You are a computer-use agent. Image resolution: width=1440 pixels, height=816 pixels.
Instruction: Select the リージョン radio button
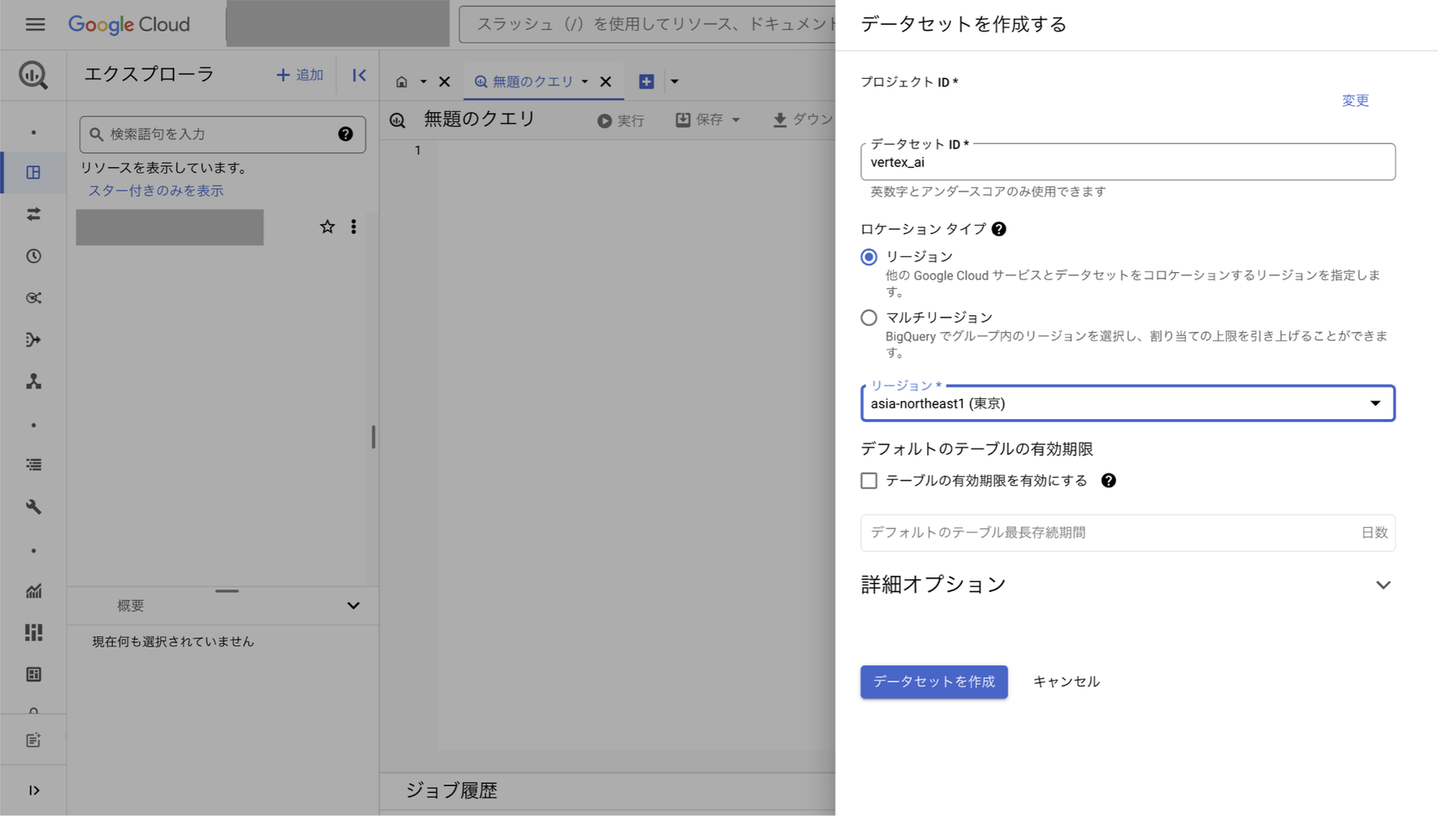click(x=869, y=257)
